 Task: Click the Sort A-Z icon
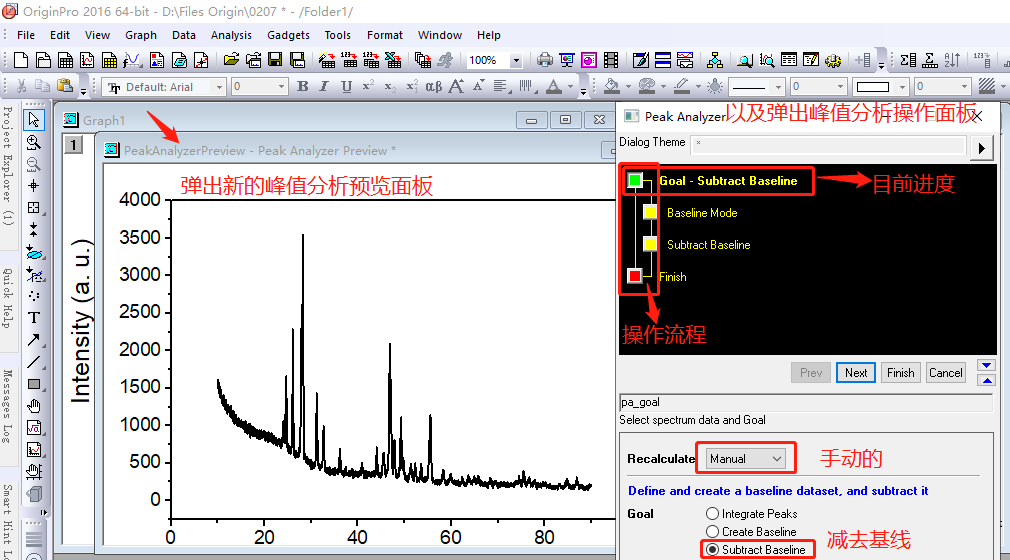[x=952, y=61]
